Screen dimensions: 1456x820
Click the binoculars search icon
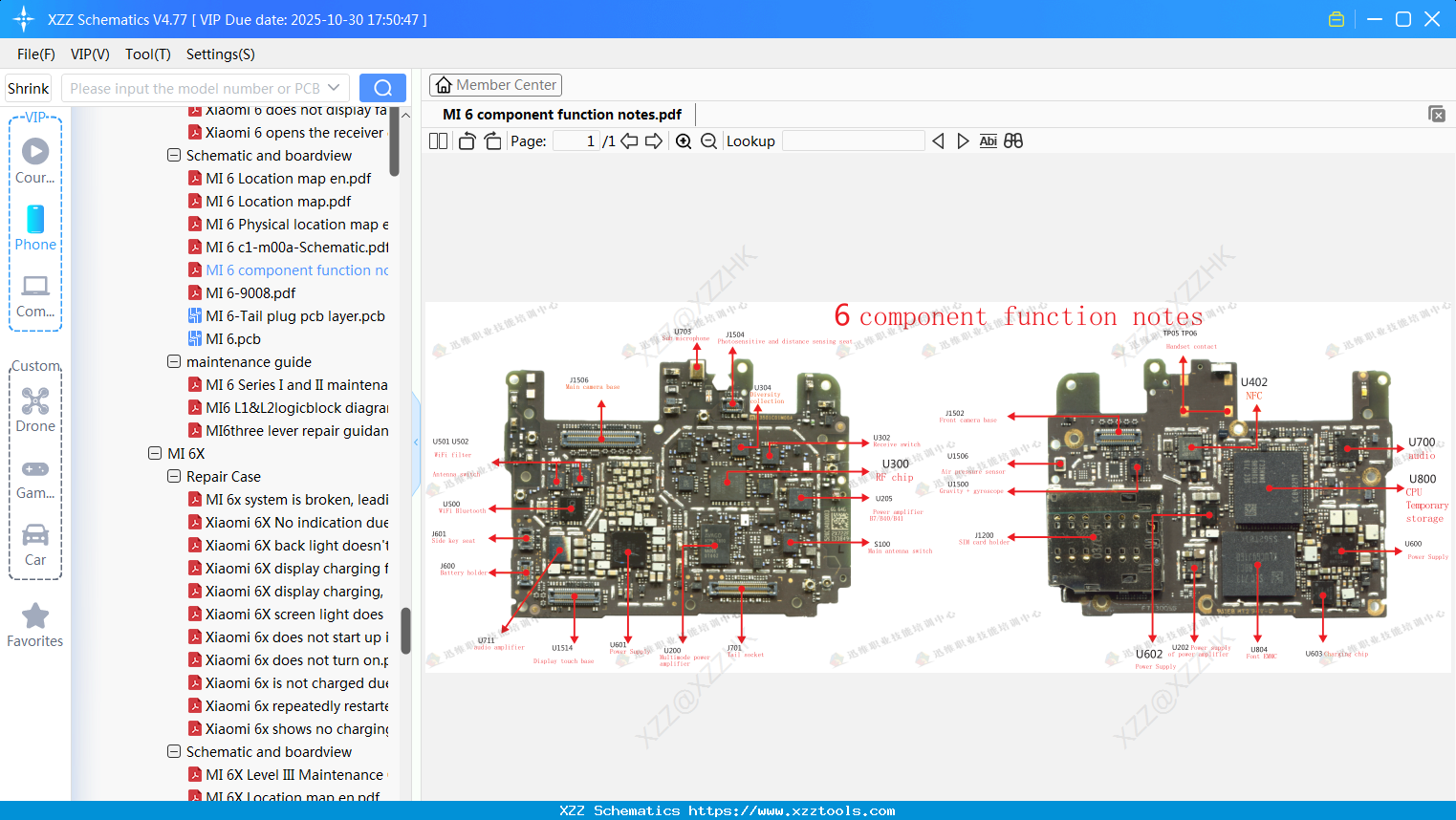tap(1013, 141)
